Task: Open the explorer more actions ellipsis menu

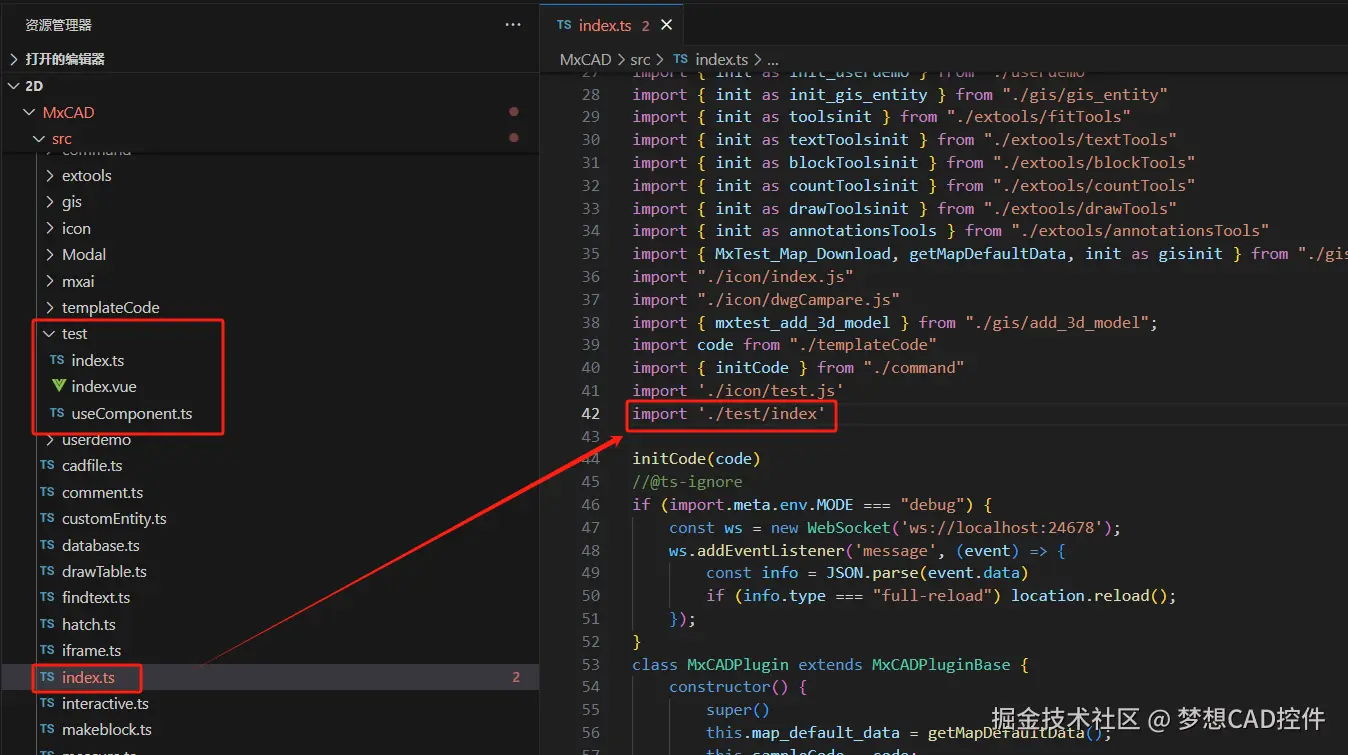Action: pos(513,25)
